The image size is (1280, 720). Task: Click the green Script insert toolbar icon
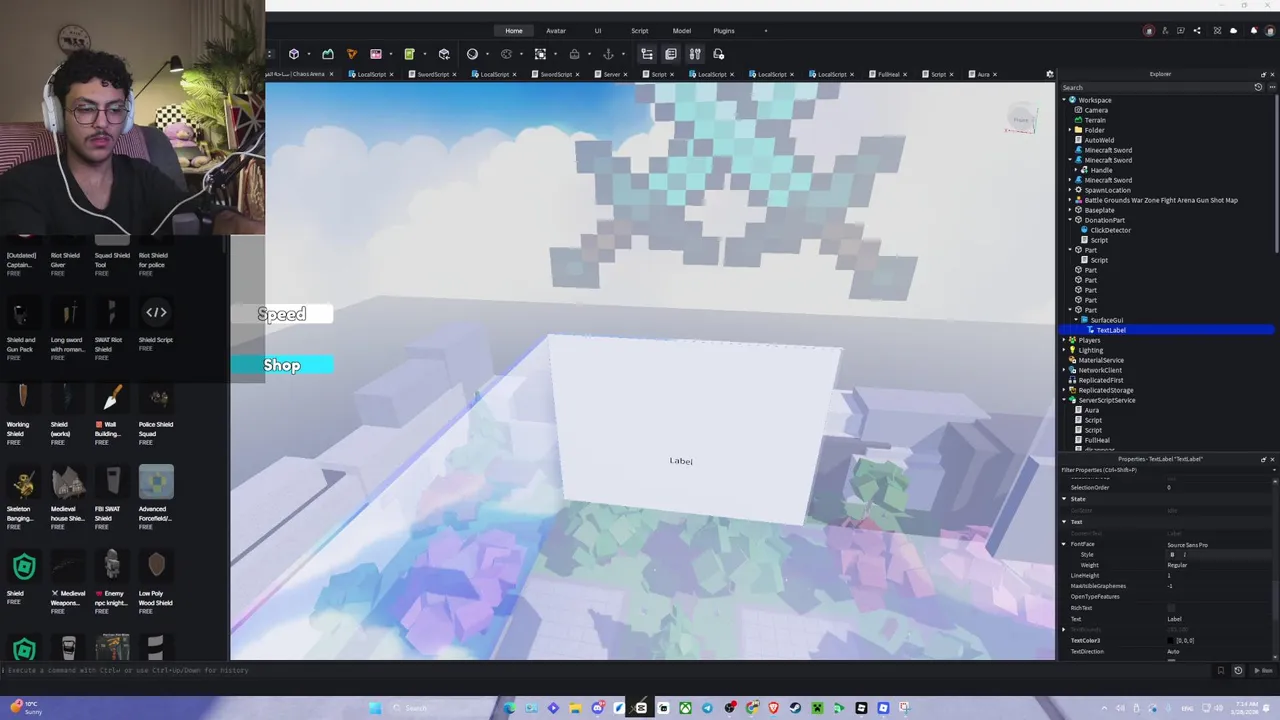point(409,54)
